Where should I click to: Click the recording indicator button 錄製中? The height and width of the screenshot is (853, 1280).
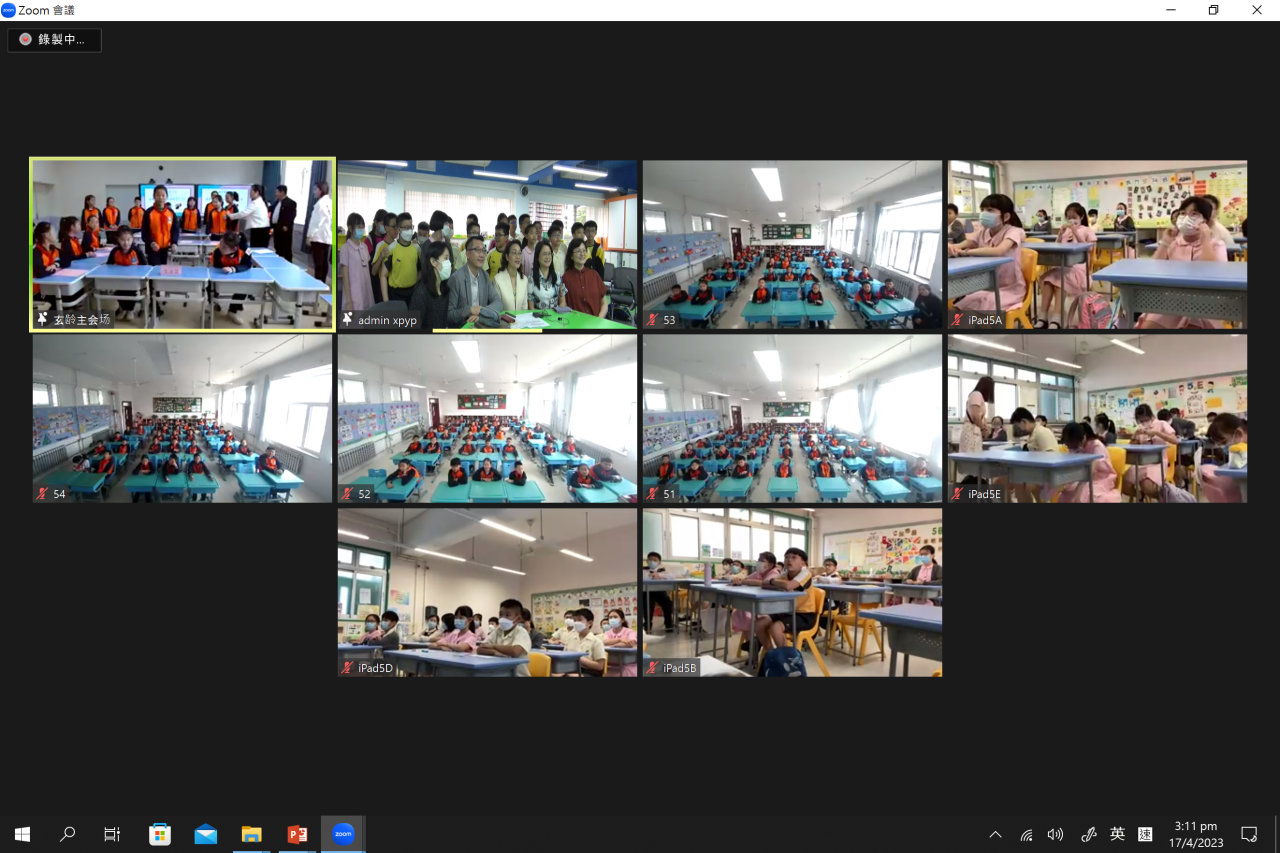coord(54,40)
